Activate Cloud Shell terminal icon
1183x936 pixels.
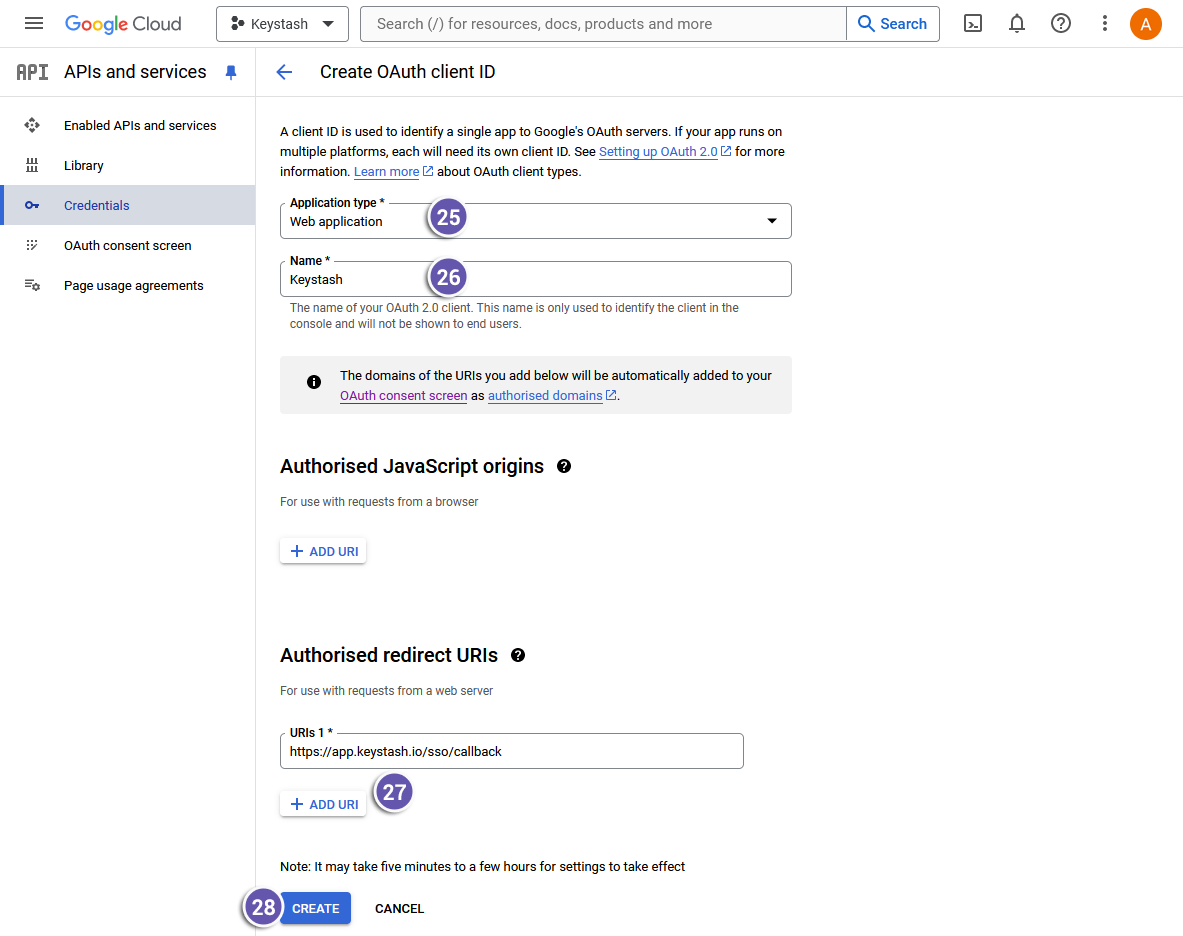click(973, 24)
